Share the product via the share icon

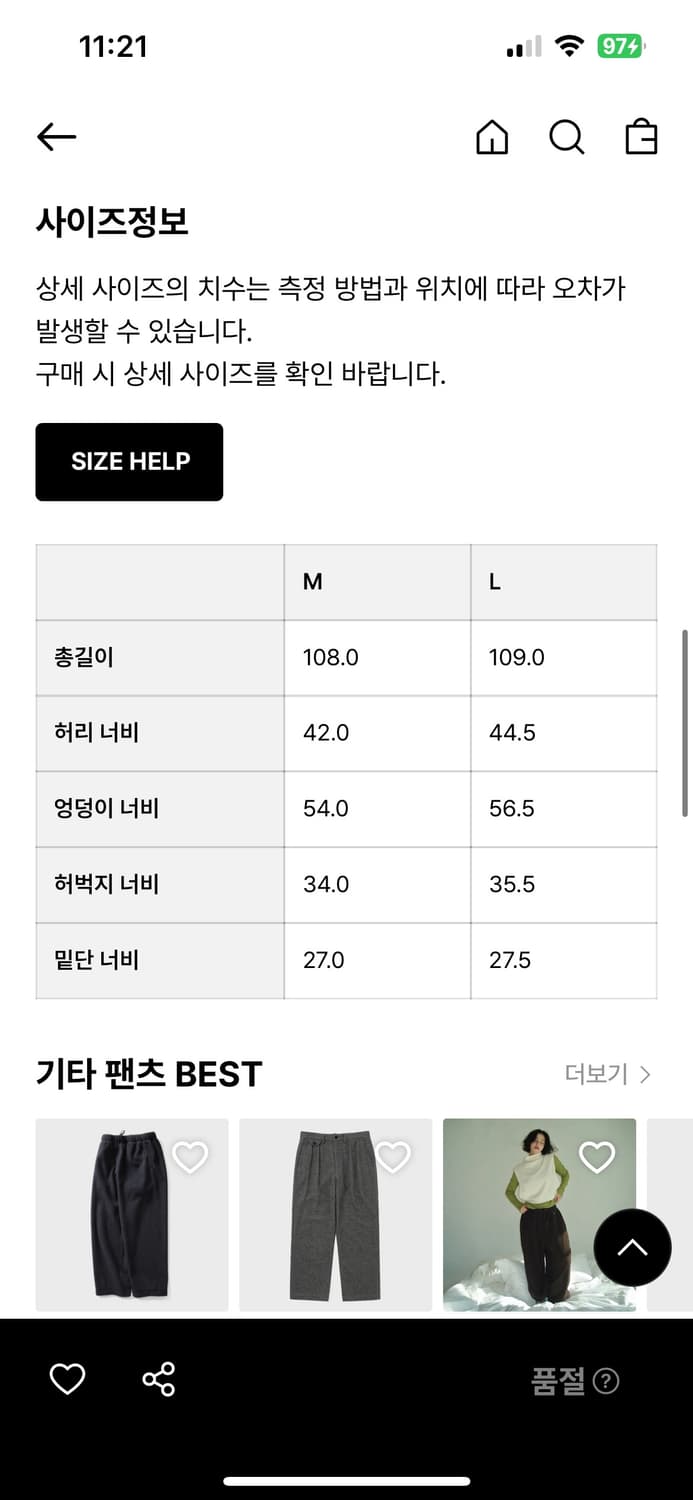coord(157,1379)
